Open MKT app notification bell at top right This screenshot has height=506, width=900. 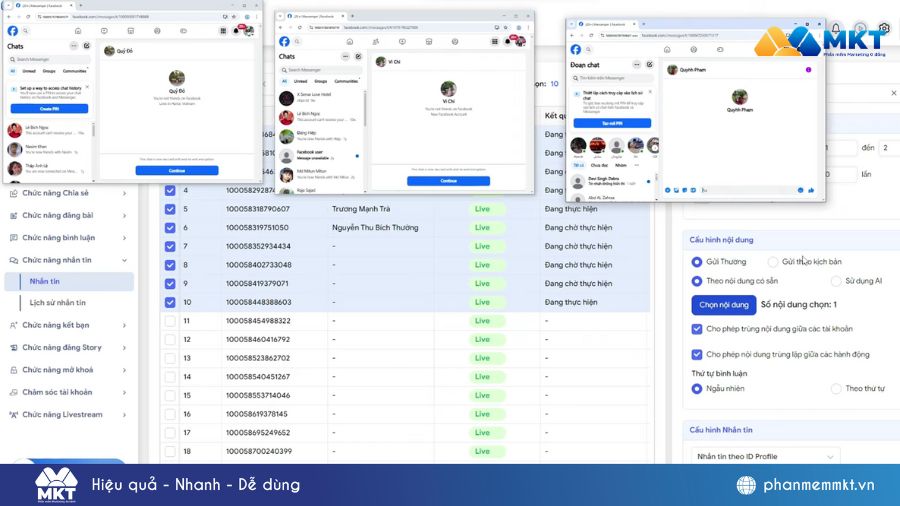click(836, 28)
